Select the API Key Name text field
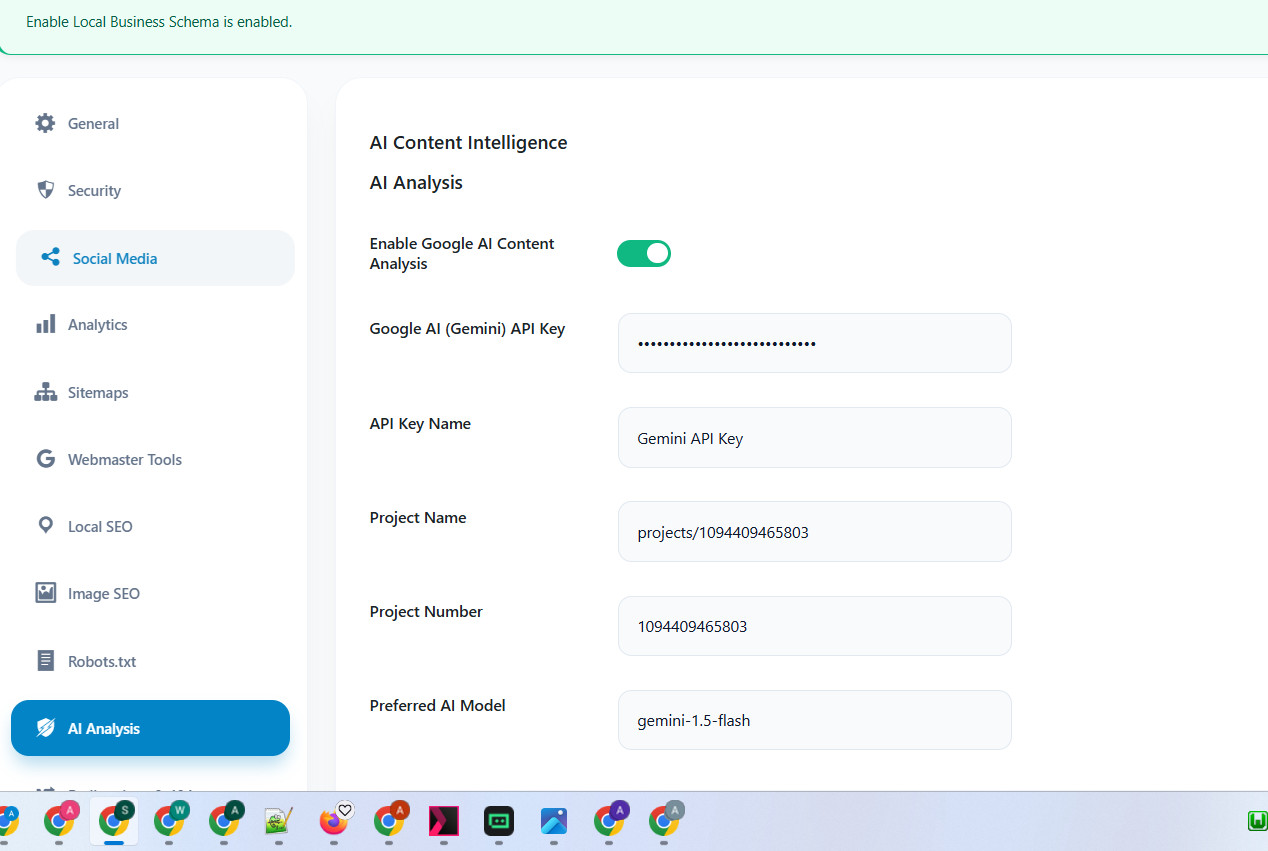The image size is (1268, 851). point(814,437)
